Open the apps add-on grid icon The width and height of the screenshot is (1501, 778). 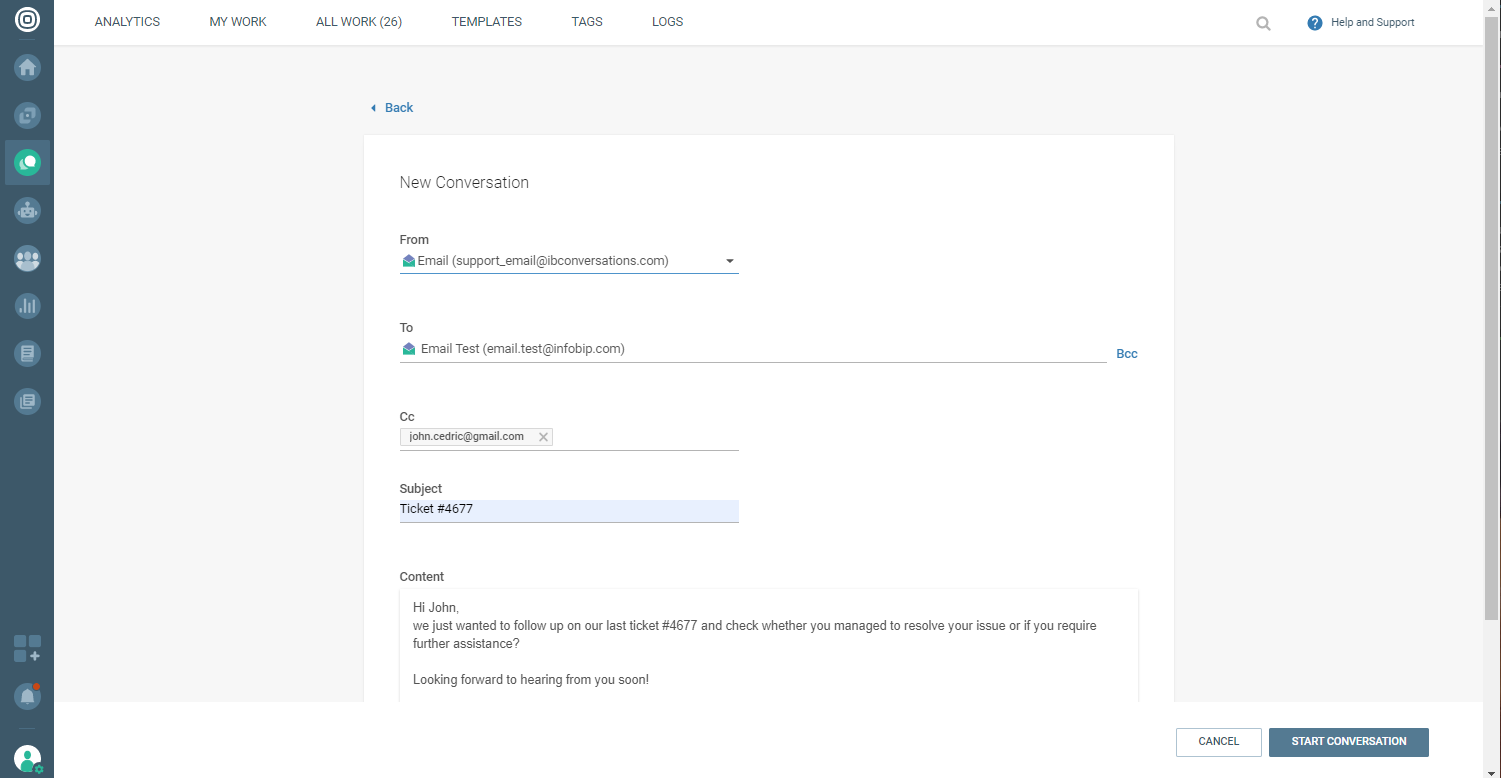27,648
